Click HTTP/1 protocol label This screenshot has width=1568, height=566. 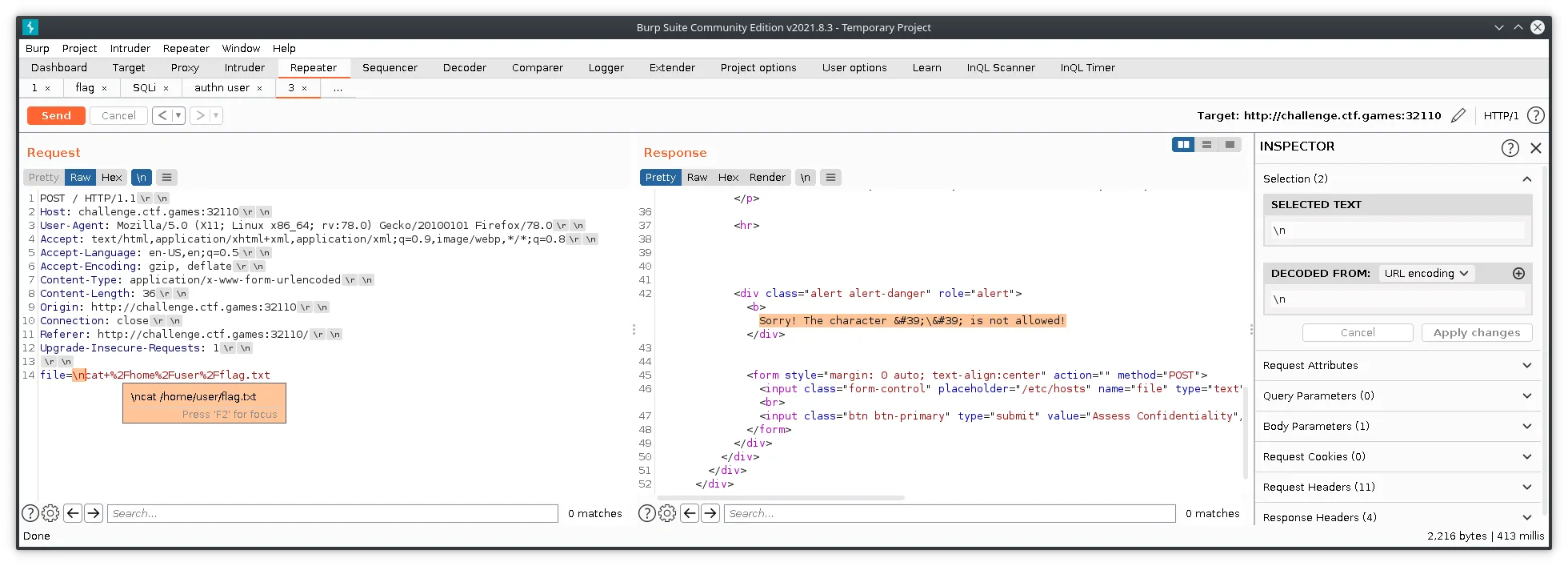coord(1501,115)
